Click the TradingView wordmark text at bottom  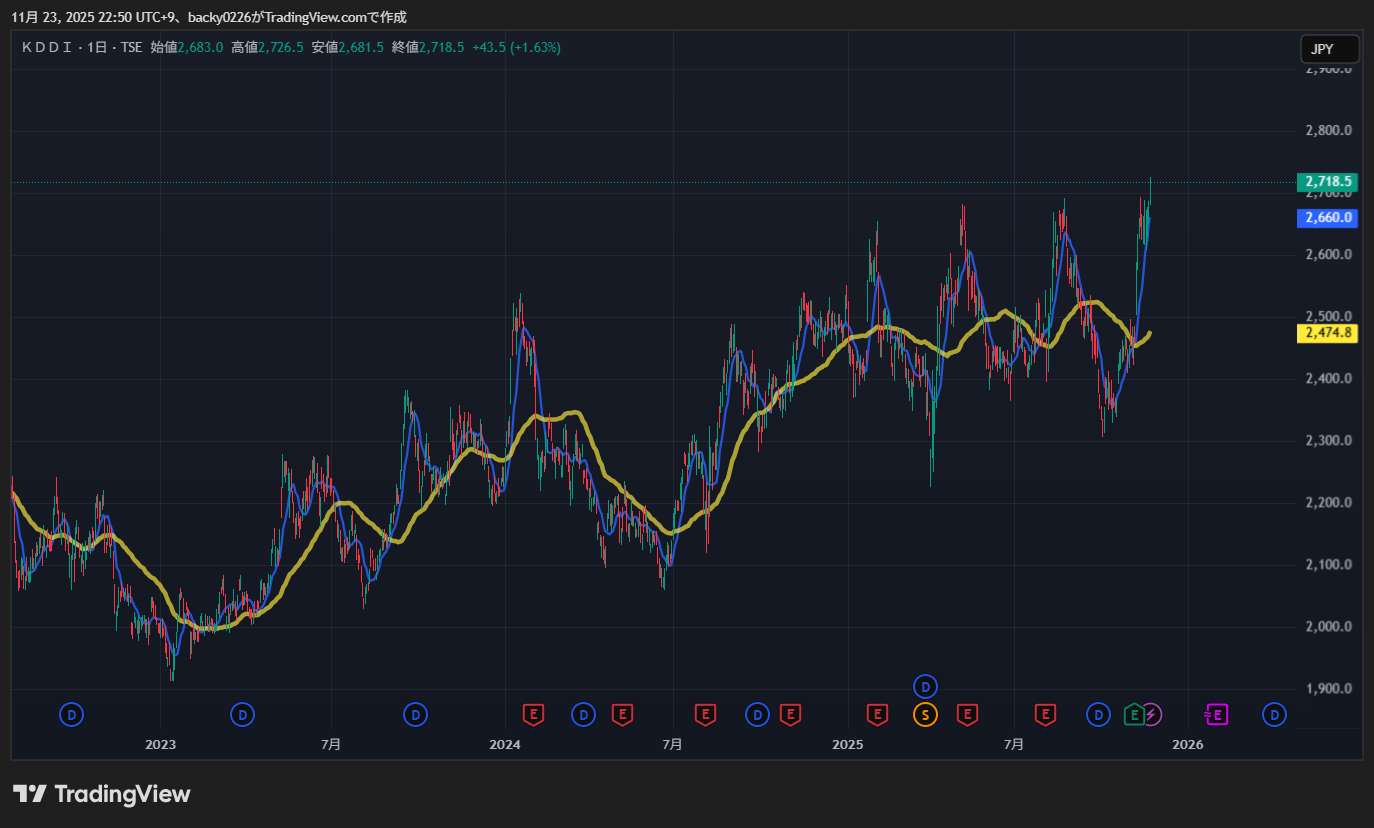[x=122, y=794]
